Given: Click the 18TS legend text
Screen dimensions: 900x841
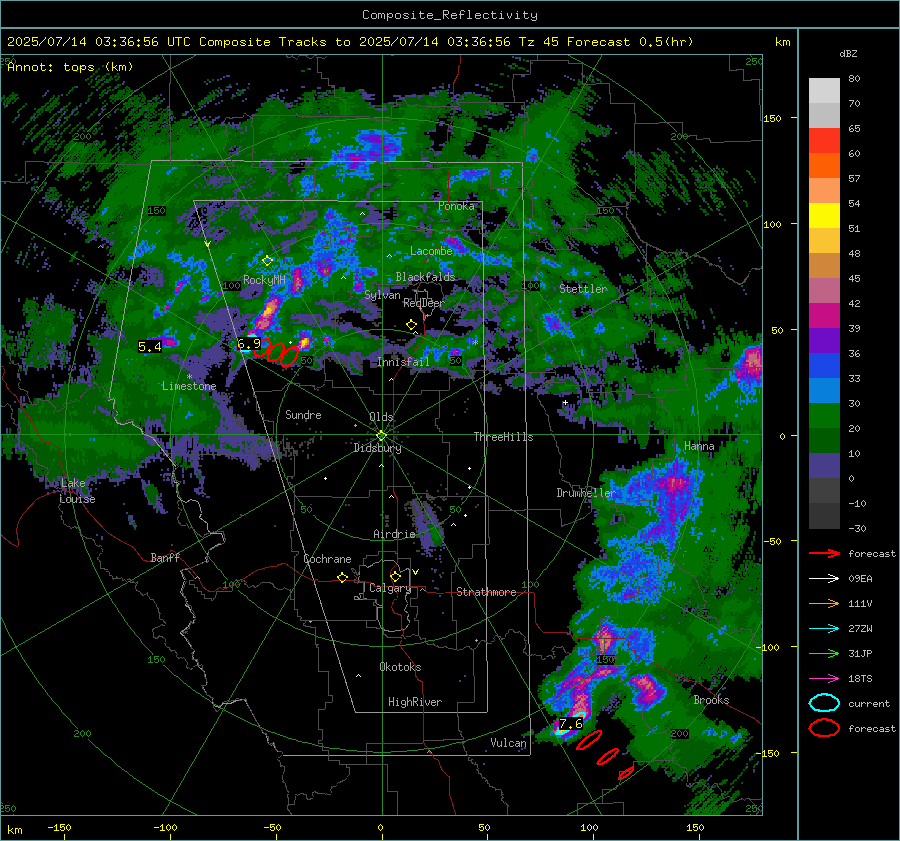Looking at the screenshot, I should (x=860, y=679).
